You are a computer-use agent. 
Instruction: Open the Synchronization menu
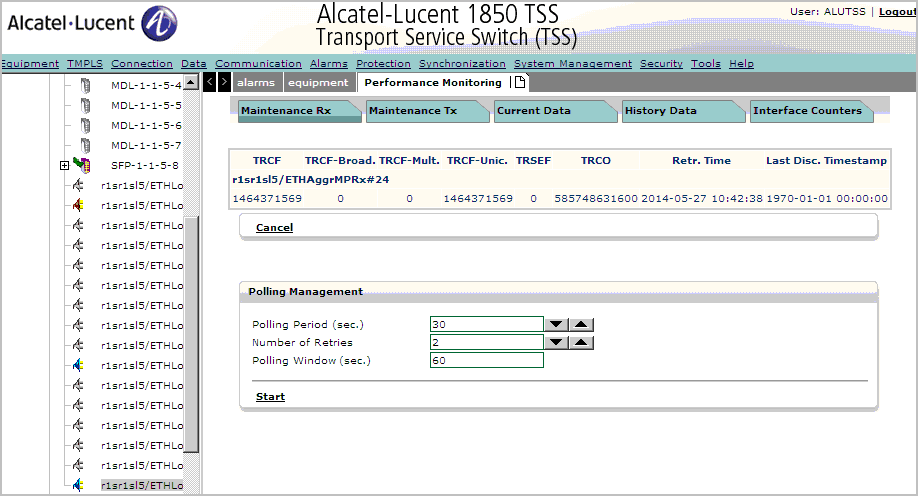tap(462, 63)
